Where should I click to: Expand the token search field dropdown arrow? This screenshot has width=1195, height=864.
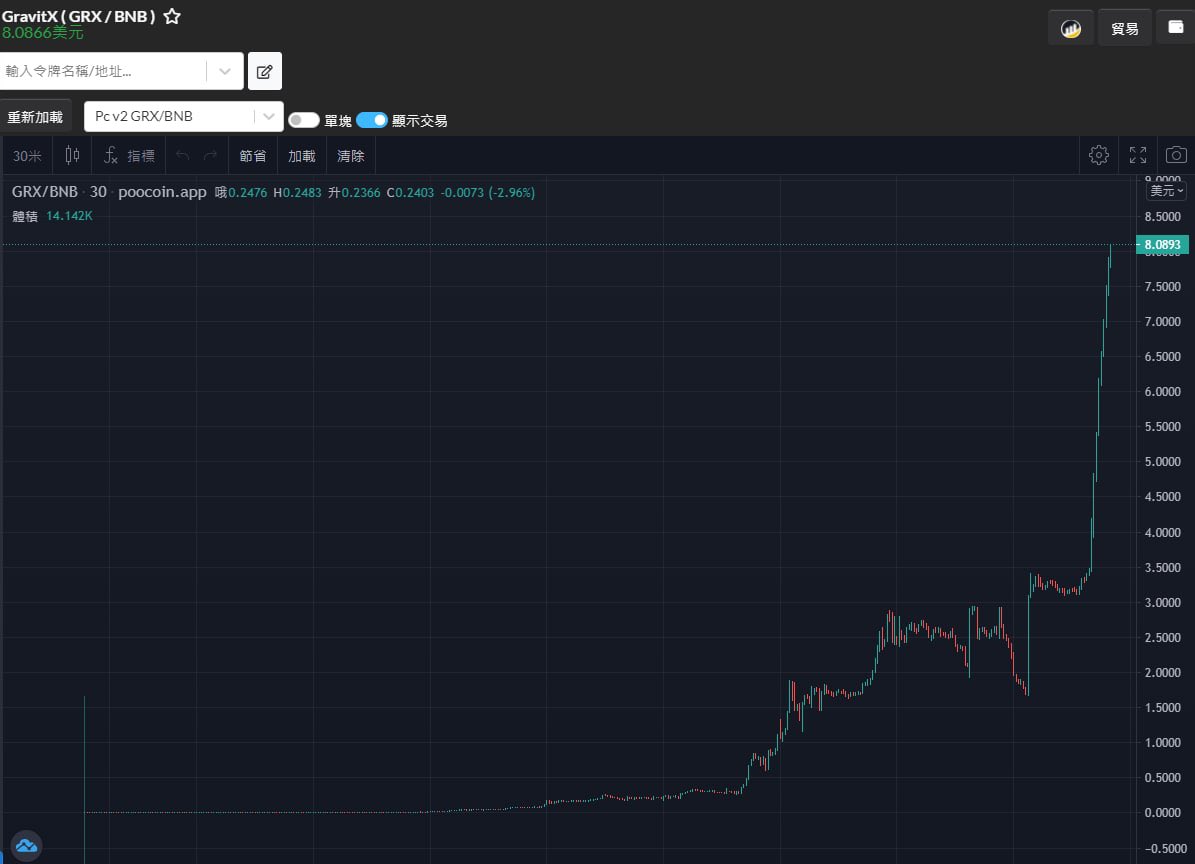pos(224,70)
